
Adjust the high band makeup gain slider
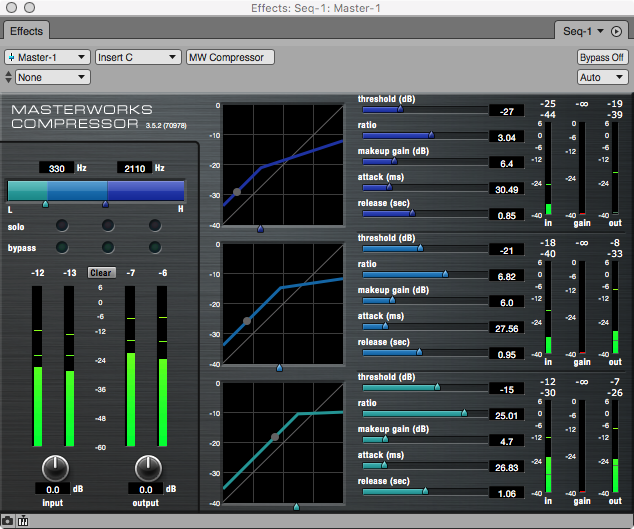[425, 161]
